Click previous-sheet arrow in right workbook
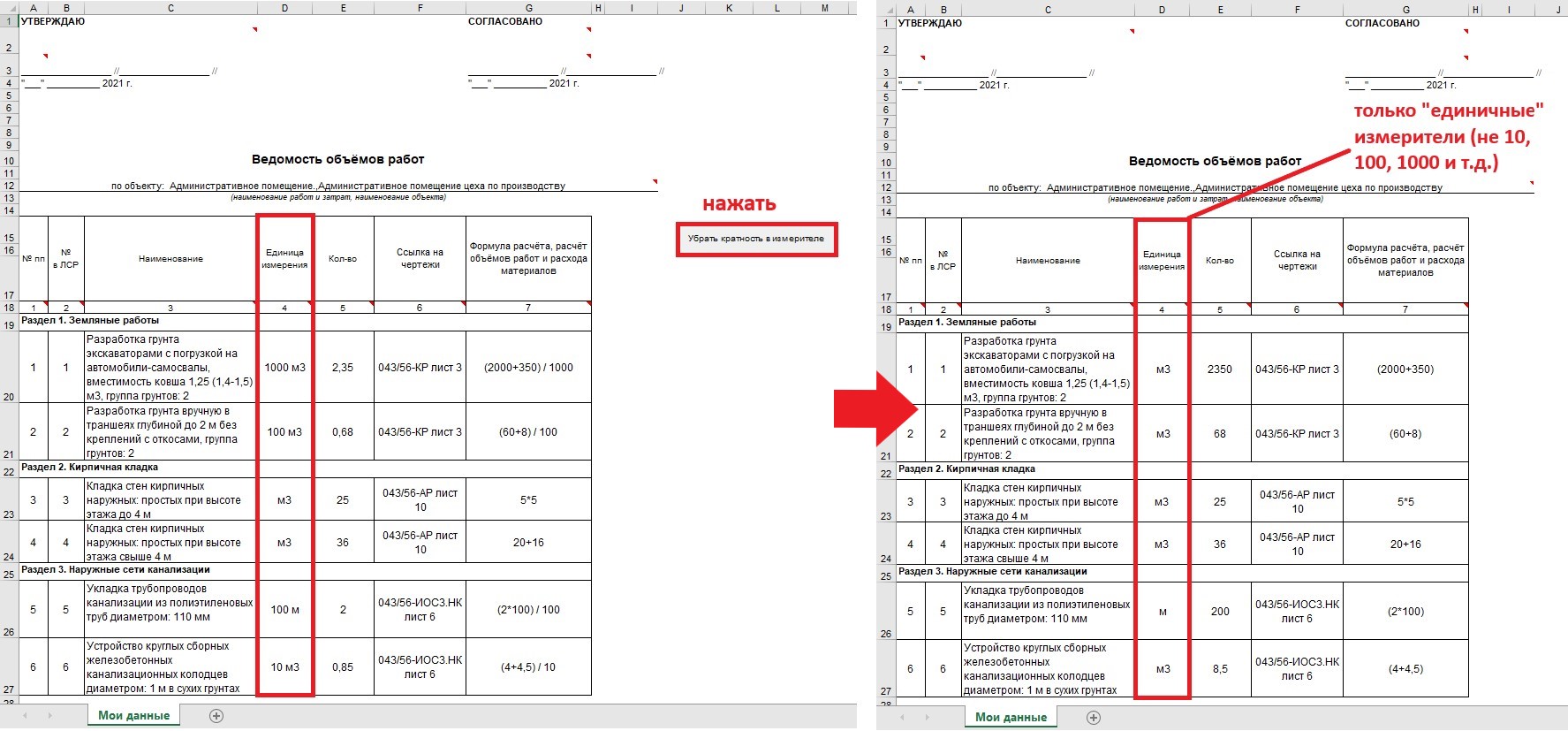The width and height of the screenshot is (1568, 731). 903,718
